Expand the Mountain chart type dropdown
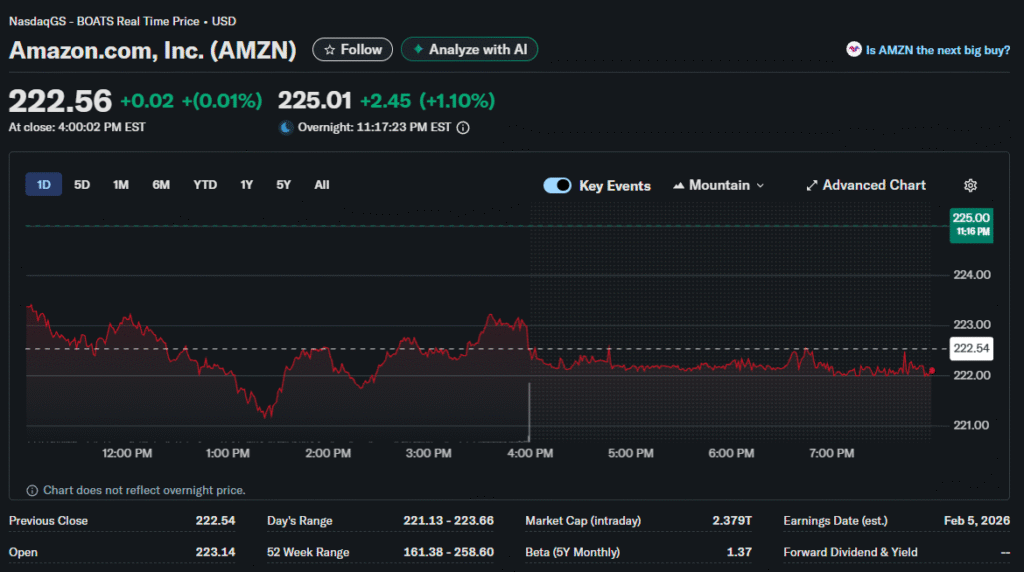Image resolution: width=1024 pixels, height=572 pixels. [719, 186]
